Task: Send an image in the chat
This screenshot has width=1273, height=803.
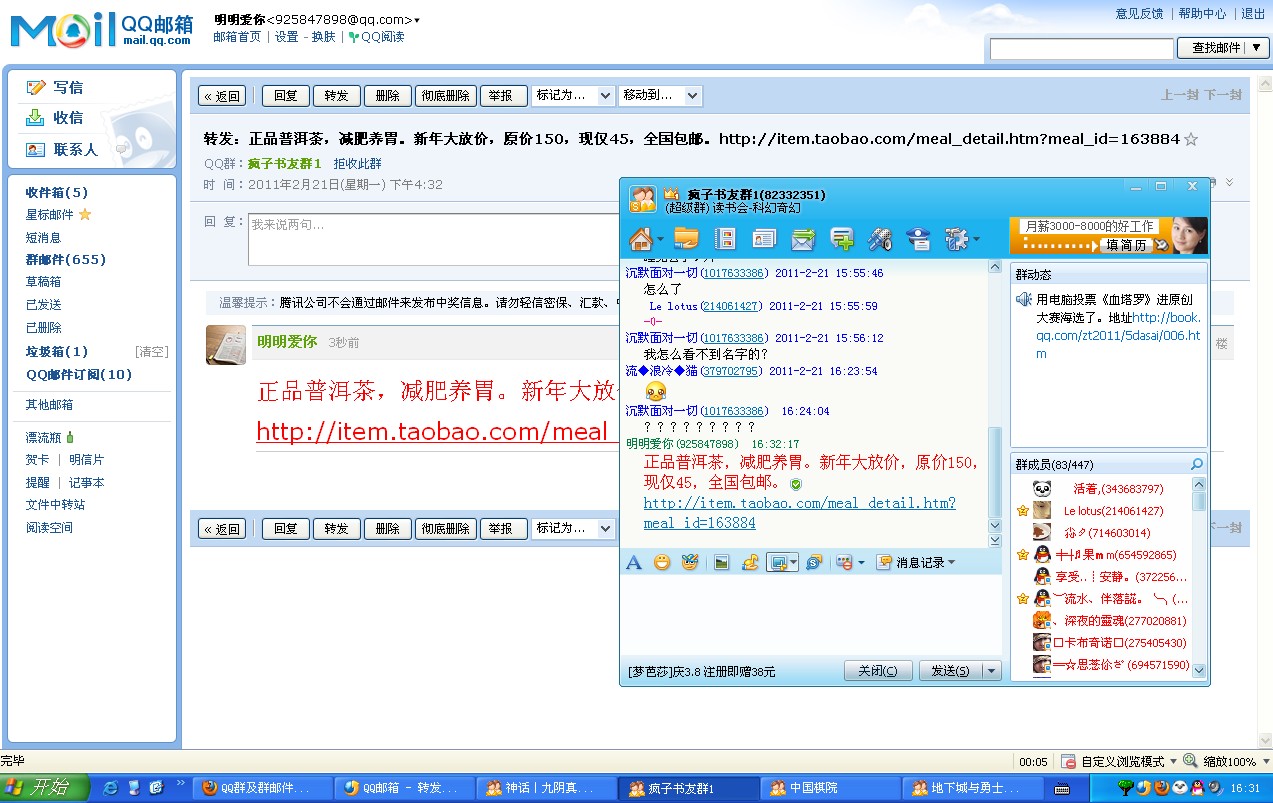Action: [x=721, y=562]
